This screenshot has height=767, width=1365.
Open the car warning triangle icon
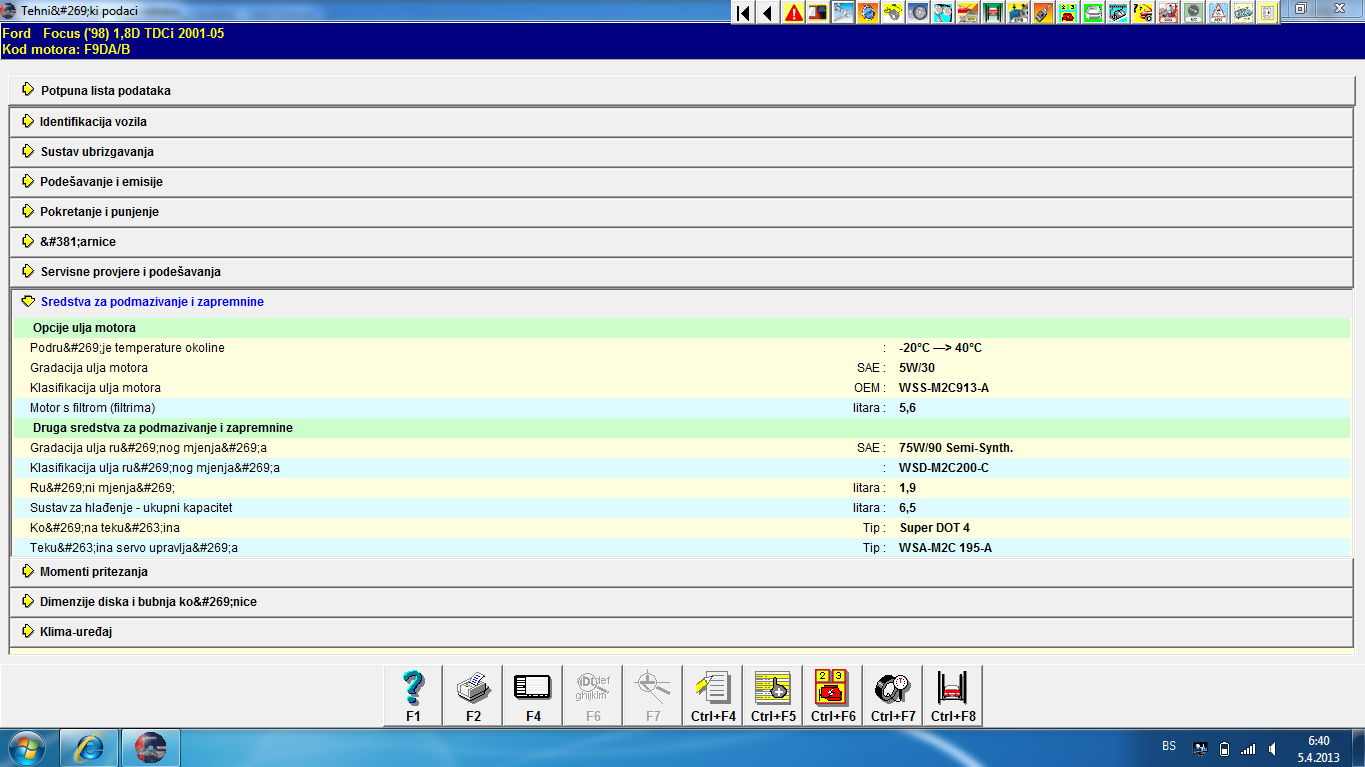pos(1217,13)
